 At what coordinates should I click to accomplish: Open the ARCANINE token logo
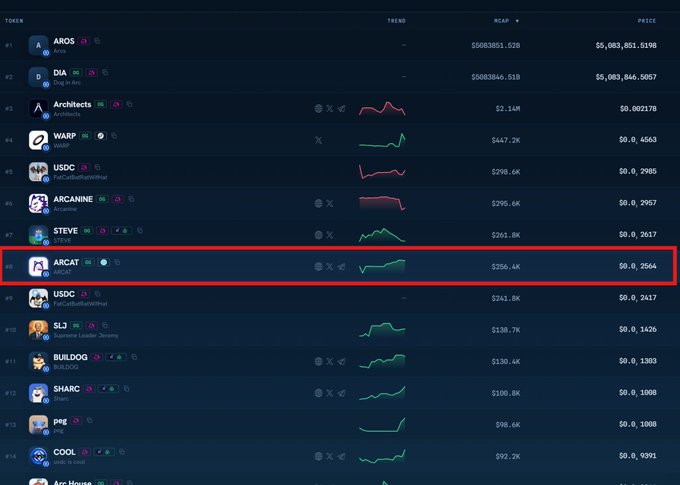(38, 203)
